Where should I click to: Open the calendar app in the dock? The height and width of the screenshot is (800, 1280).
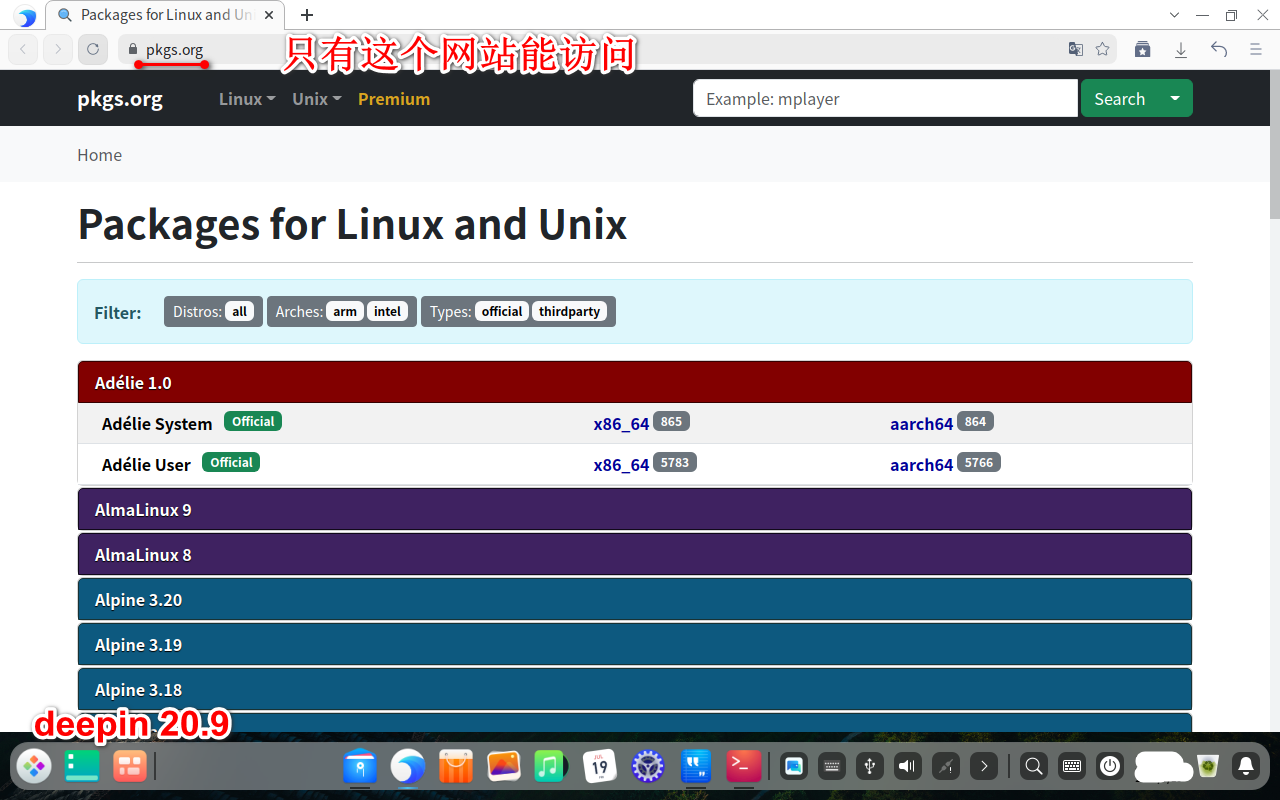pos(599,766)
